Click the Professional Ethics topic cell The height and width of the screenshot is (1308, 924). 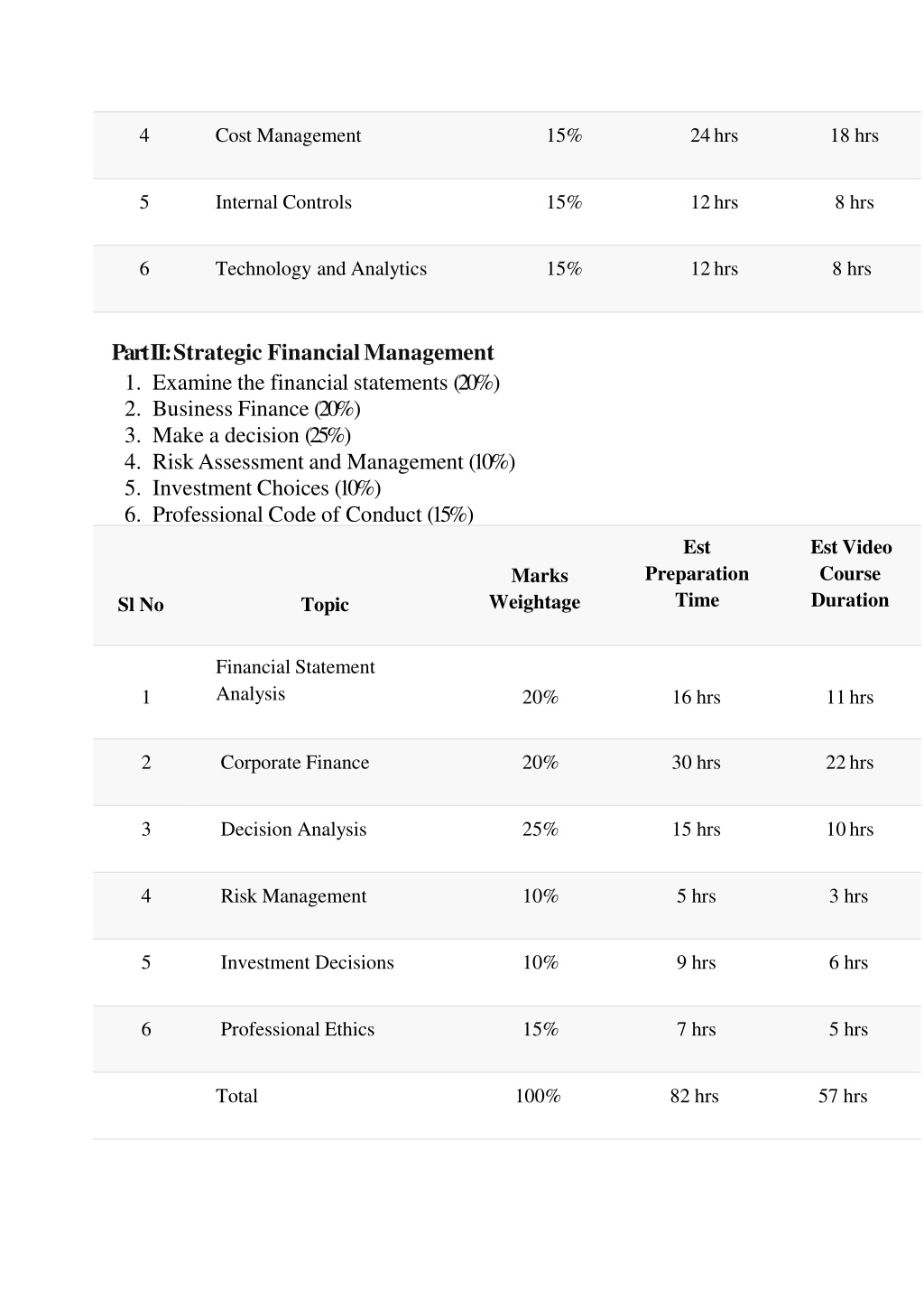pyautogui.click(x=298, y=1029)
